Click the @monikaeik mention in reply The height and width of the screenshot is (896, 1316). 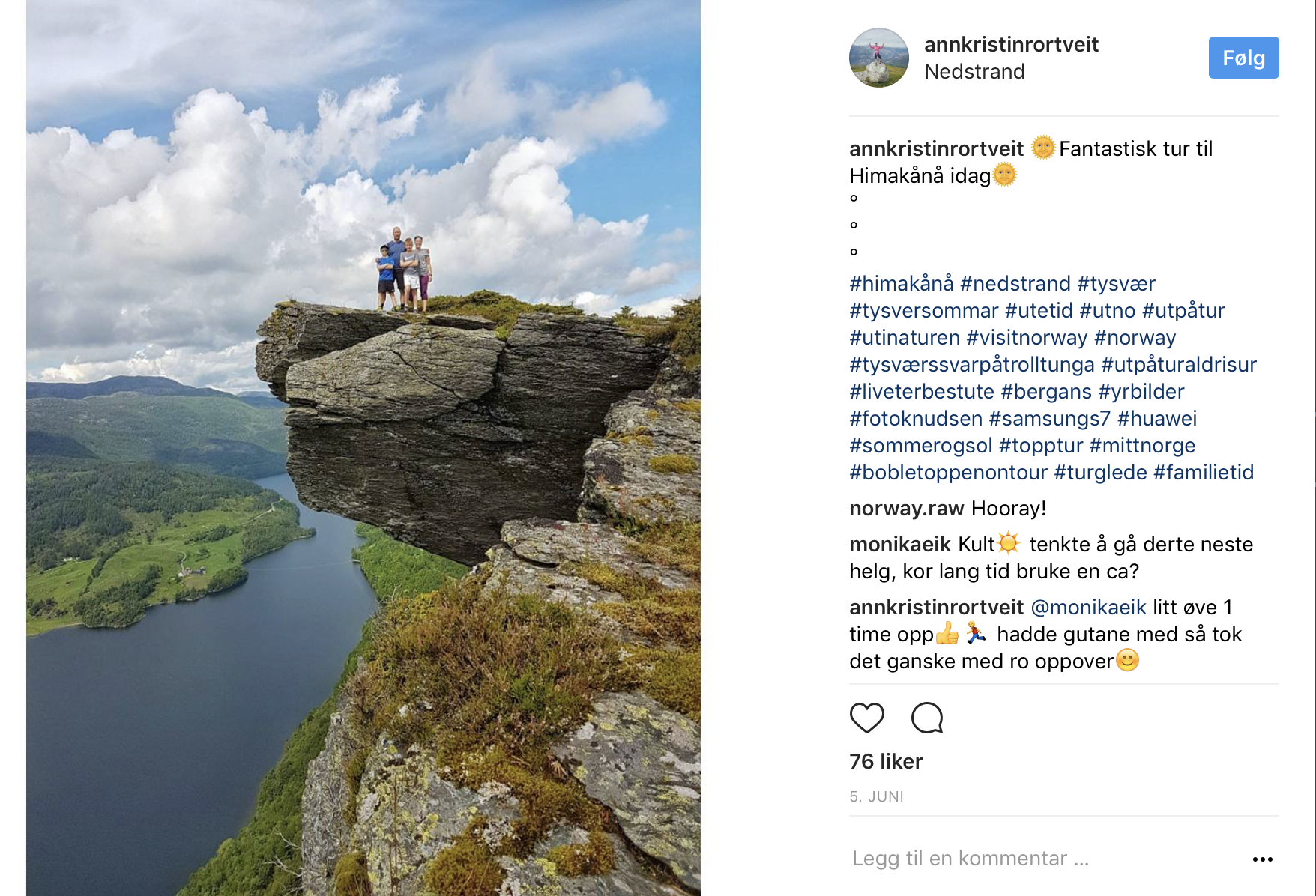(x=1088, y=608)
